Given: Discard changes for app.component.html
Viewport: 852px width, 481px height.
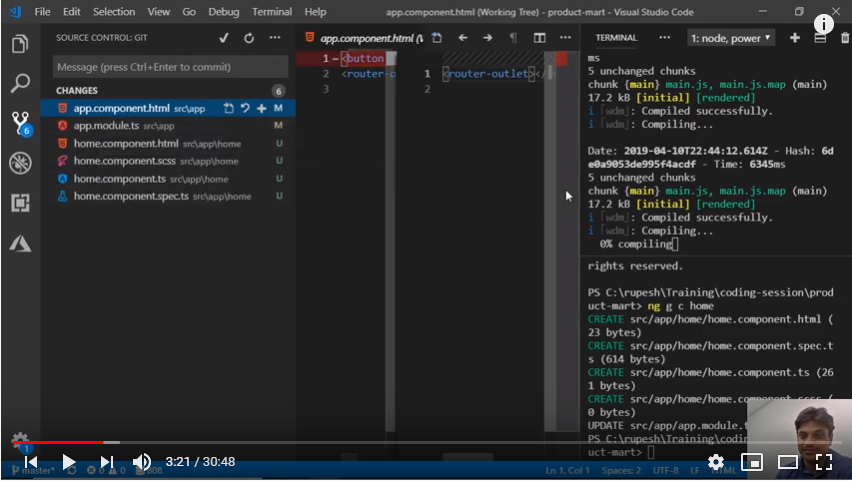Looking at the screenshot, I should click(245, 108).
